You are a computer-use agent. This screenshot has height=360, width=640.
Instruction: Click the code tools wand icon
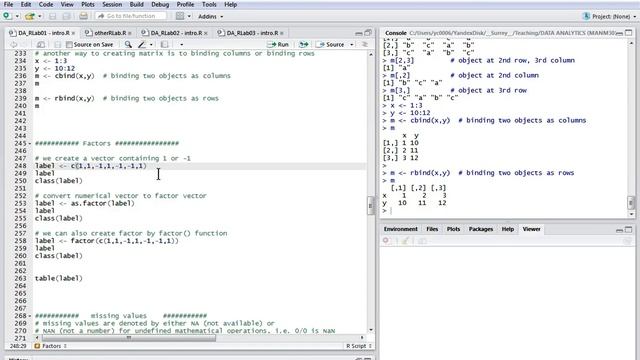142,44
